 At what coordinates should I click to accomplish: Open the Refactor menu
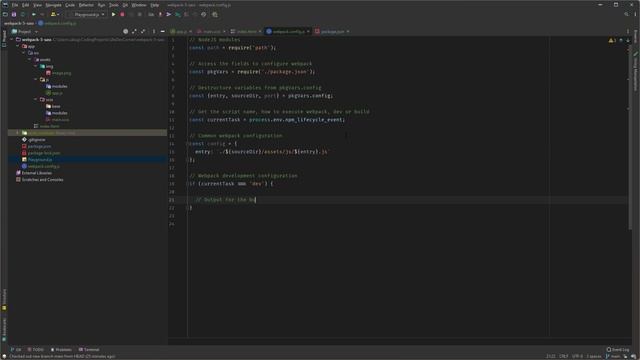[86, 5]
